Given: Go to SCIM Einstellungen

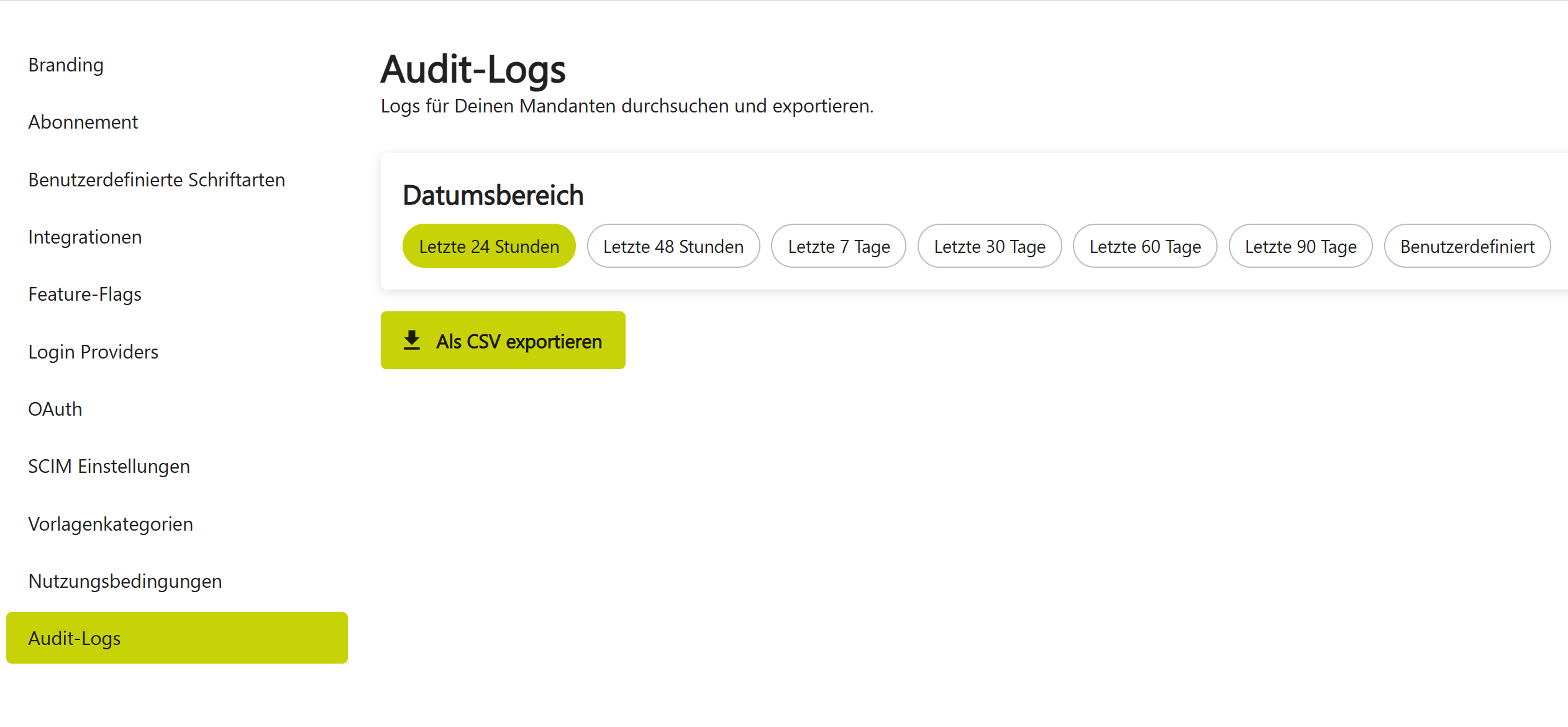Looking at the screenshot, I should [109, 466].
